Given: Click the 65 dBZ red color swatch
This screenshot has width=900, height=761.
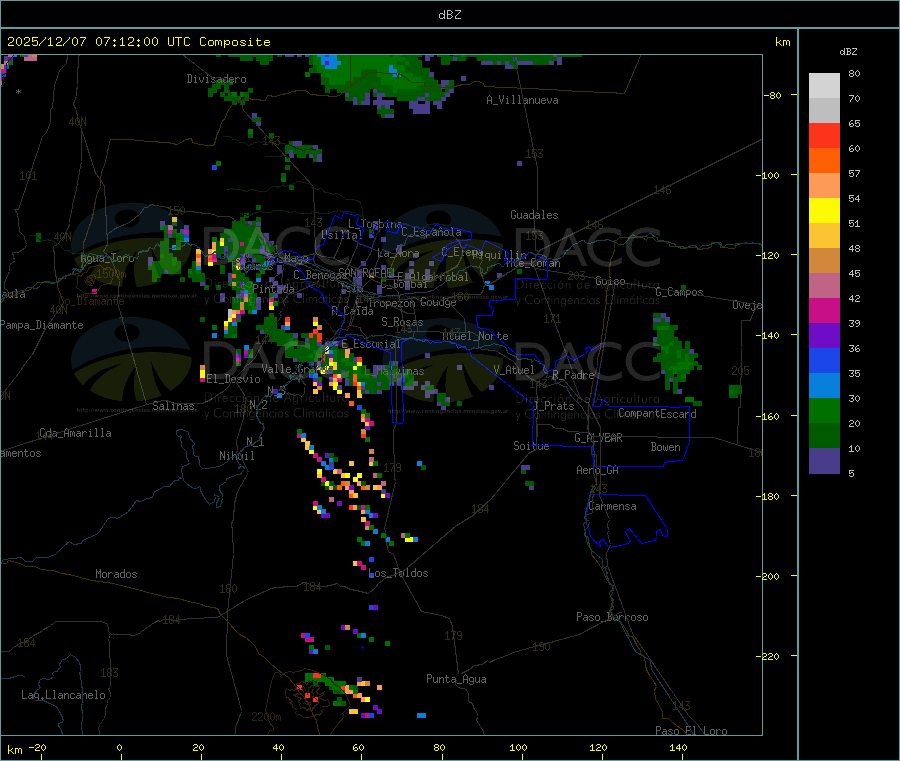Looking at the screenshot, I should coord(824,135).
